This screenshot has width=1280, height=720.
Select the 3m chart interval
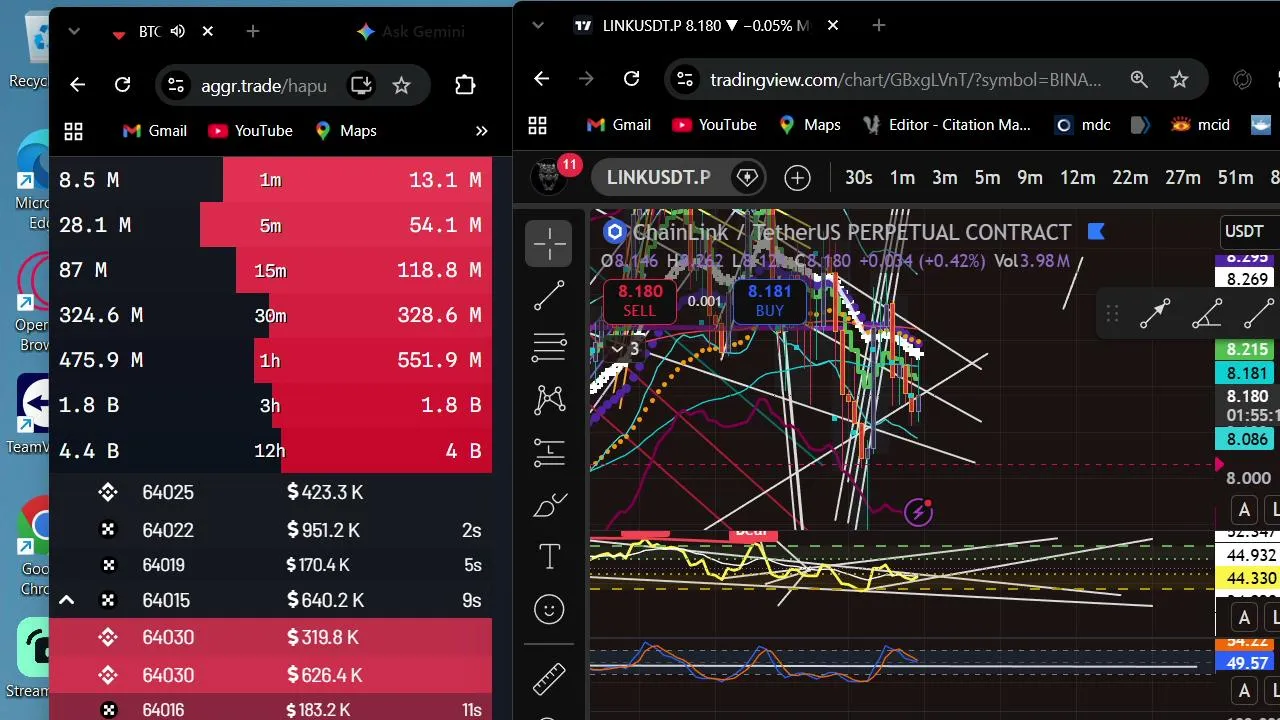(x=945, y=178)
